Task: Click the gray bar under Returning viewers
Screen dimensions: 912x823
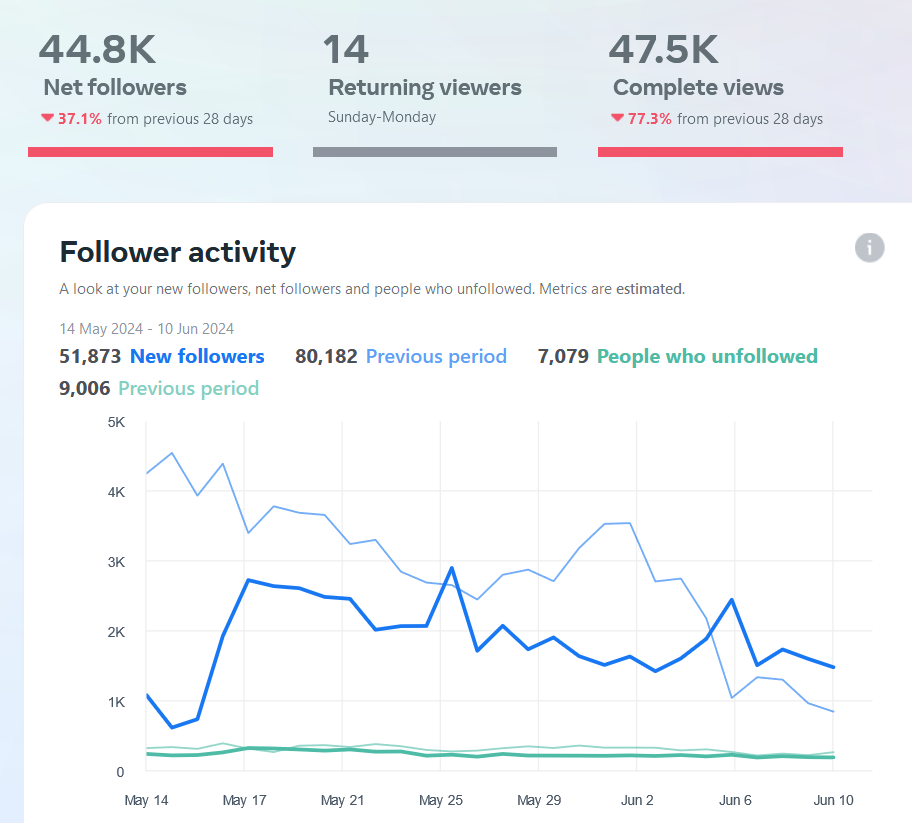Action: (435, 152)
